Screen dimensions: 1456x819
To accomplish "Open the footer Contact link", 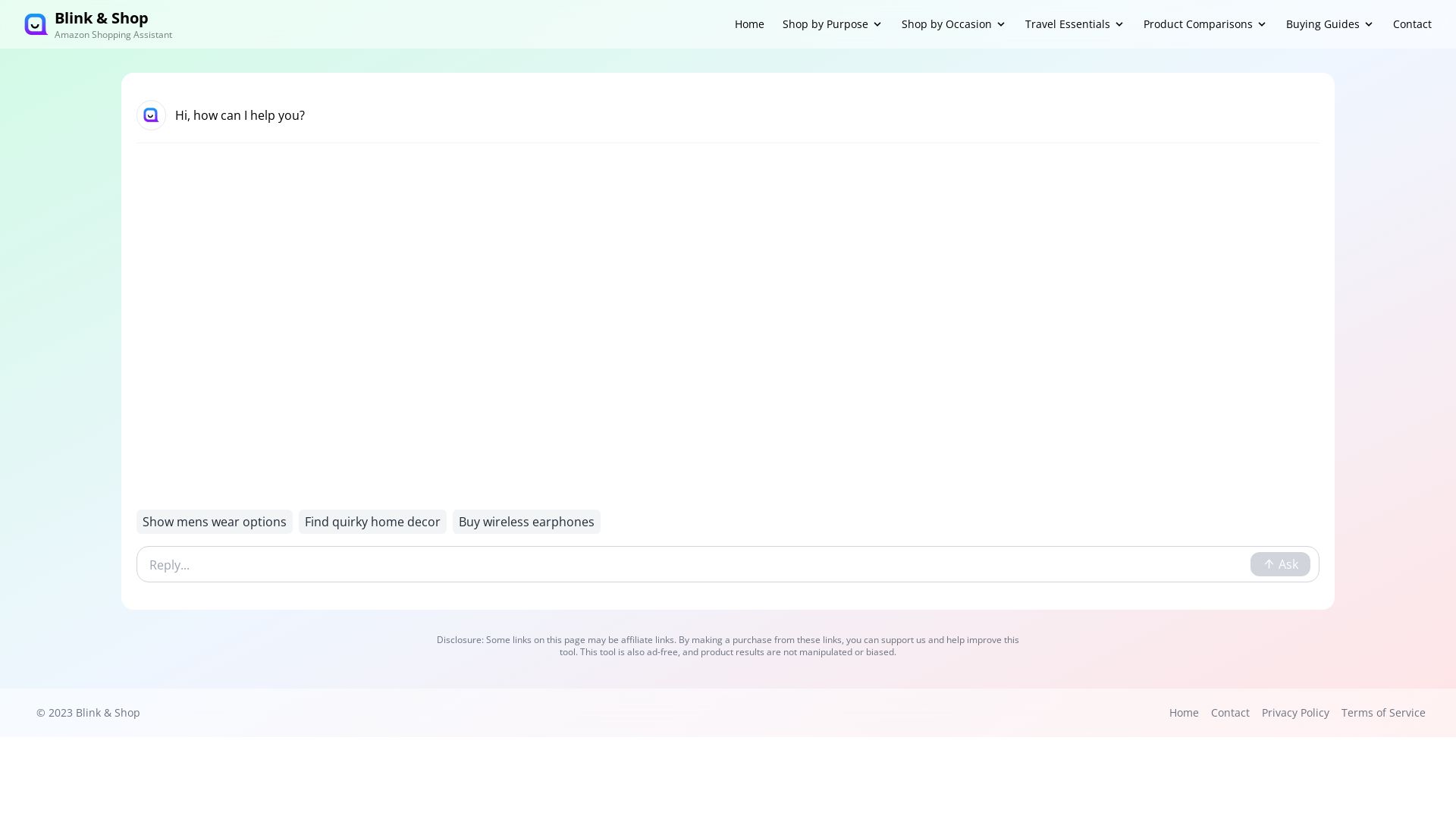I will click(1230, 713).
